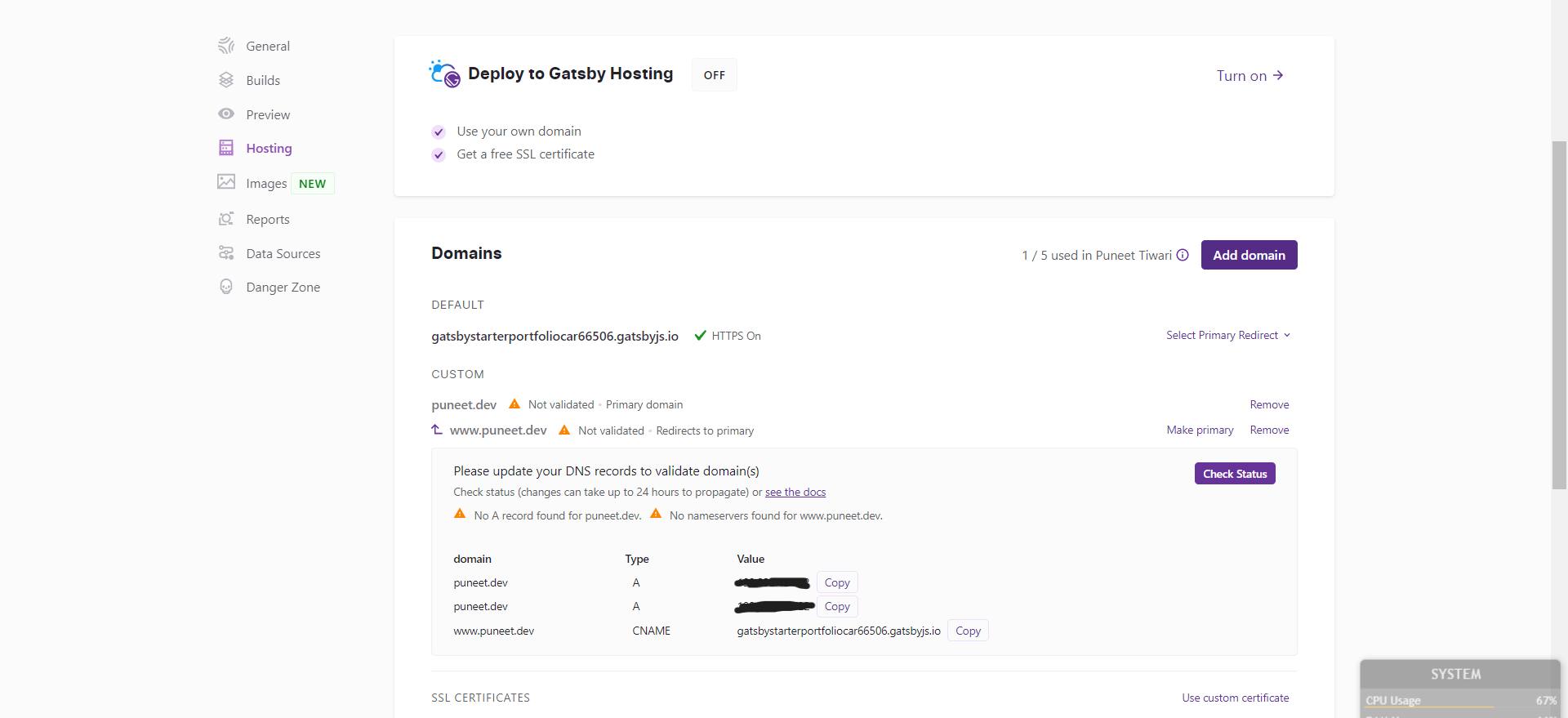Copy the www.puneet.dev CNAME value
The width and height of the screenshot is (1568, 718).
968,631
